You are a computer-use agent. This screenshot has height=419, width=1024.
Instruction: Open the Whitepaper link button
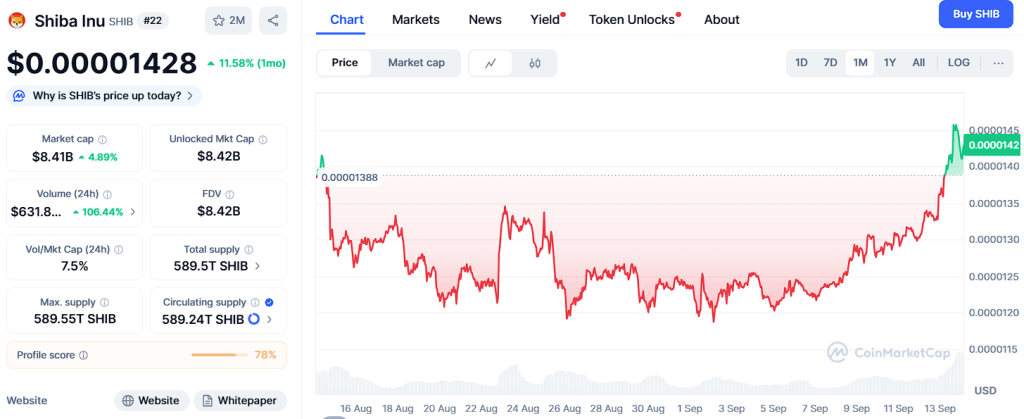pyautogui.click(x=240, y=400)
